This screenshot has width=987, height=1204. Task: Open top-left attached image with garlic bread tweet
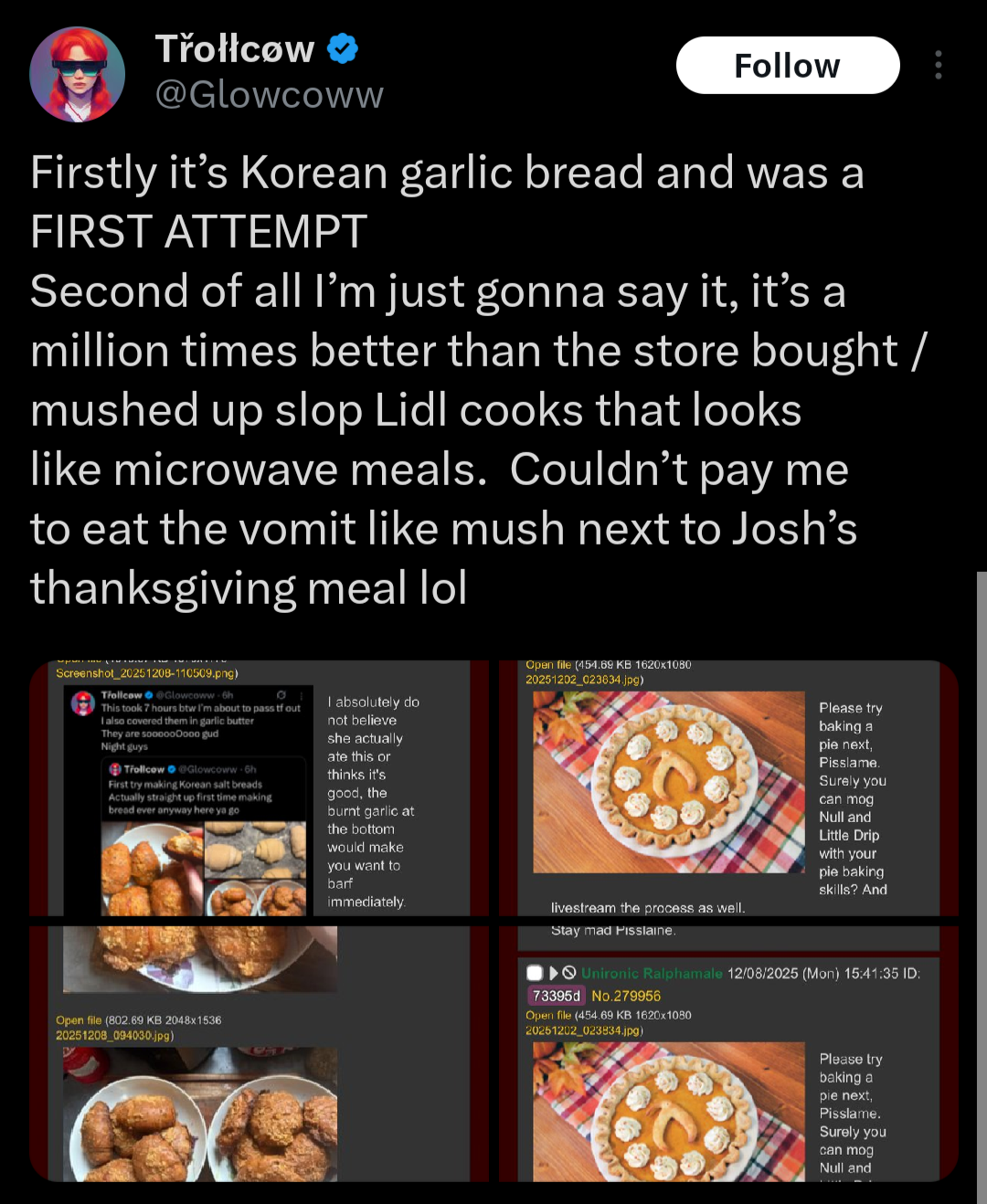260,788
